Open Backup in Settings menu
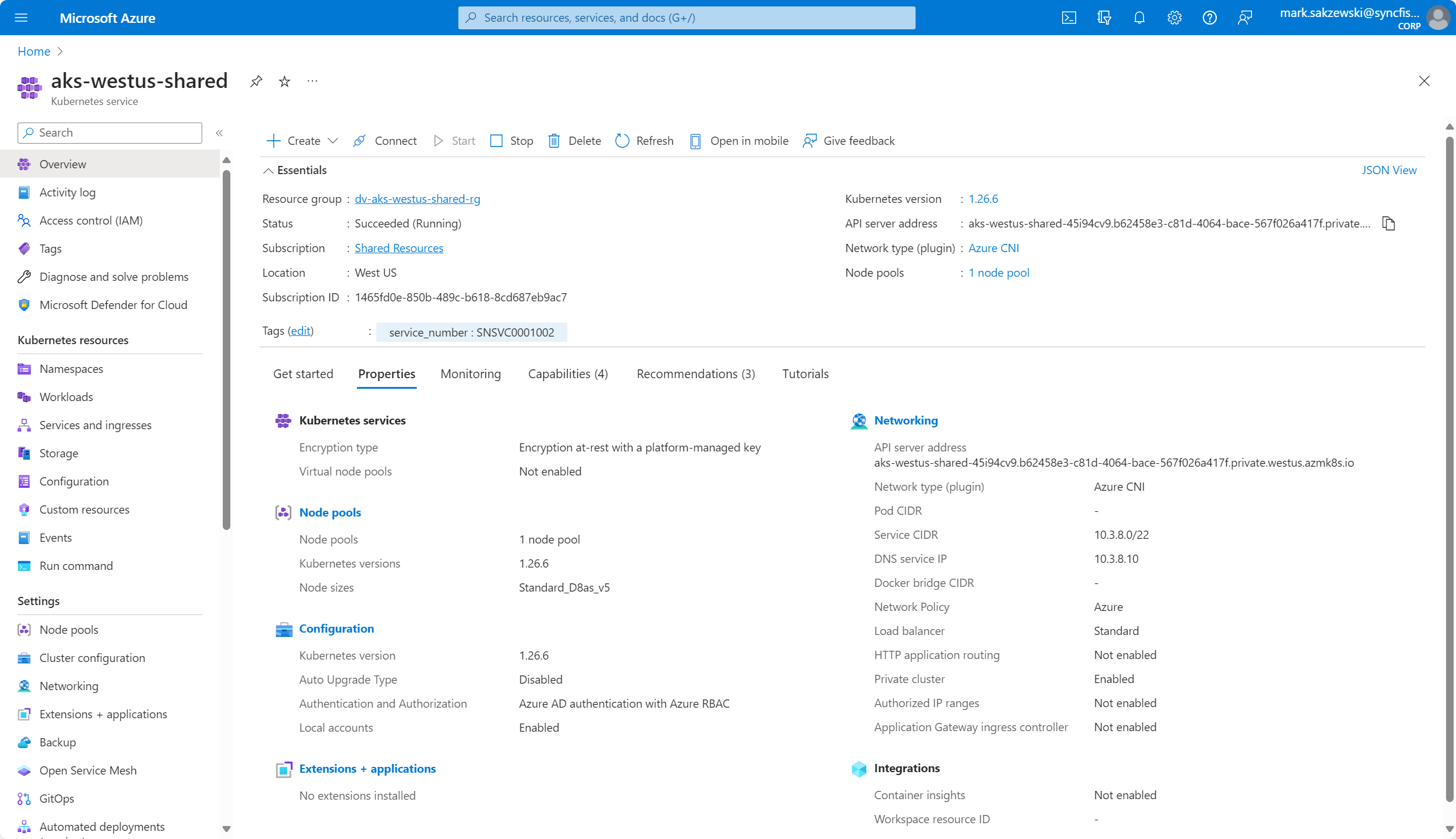The height and width of the screenshot is (839, 1456). coord(110,742)
